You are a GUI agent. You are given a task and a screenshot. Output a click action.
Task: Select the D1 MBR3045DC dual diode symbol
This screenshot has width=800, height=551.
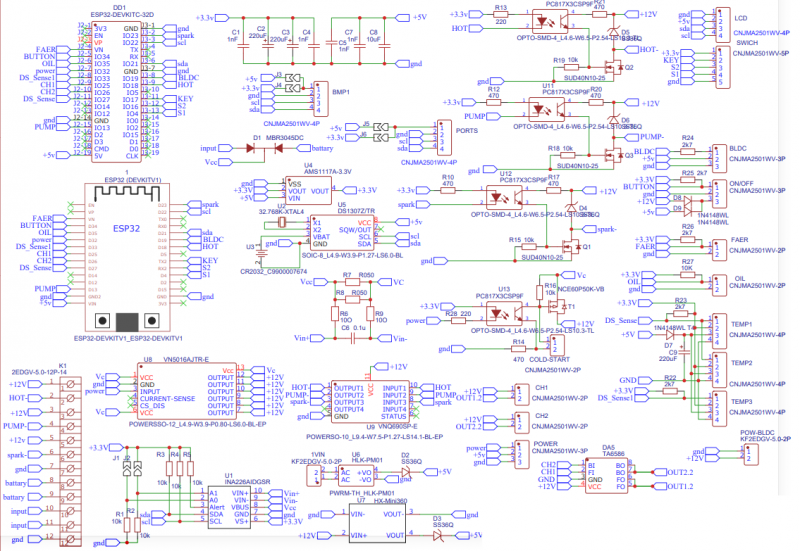click(x=267, y=147)
